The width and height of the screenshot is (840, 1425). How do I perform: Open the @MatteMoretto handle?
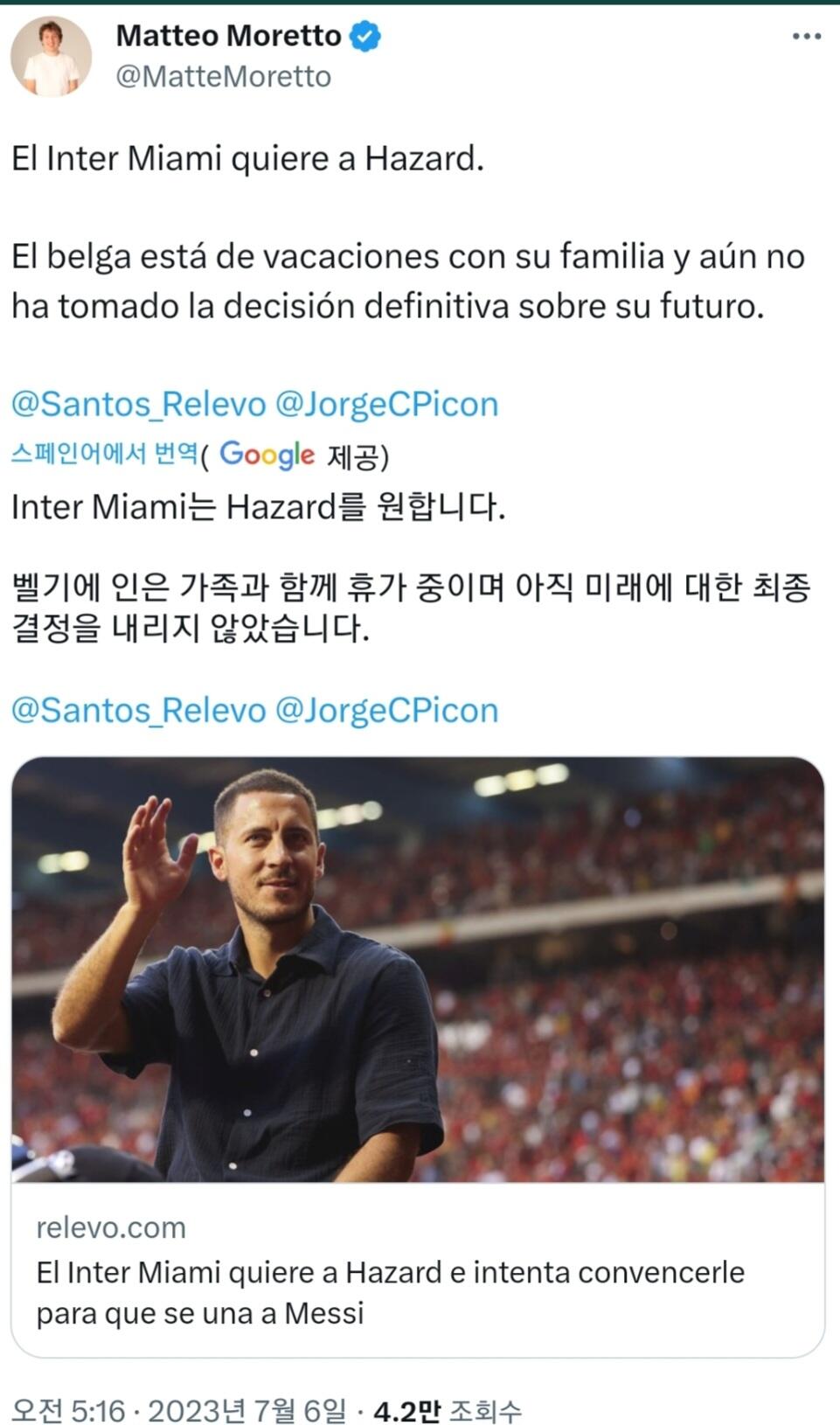(224, 77)
